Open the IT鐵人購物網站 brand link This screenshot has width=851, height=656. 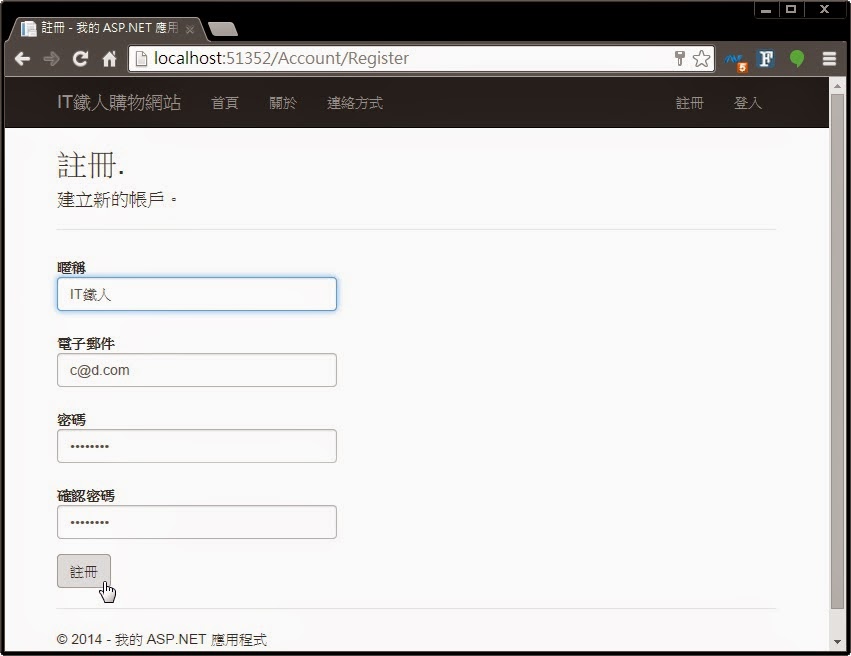(119, 103)
